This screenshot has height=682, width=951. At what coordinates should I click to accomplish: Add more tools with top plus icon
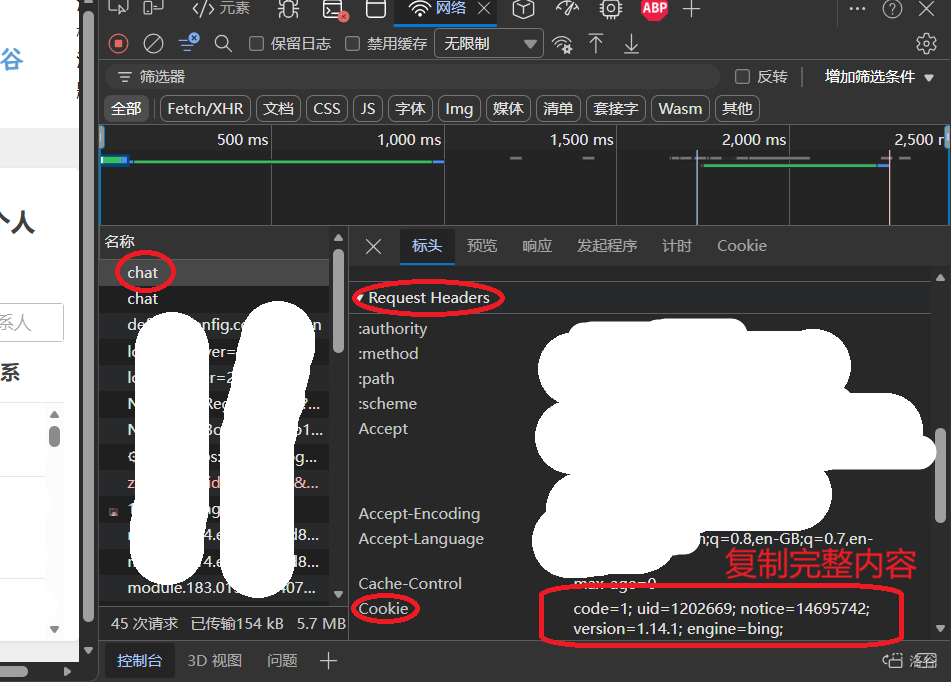coord(691,8)
